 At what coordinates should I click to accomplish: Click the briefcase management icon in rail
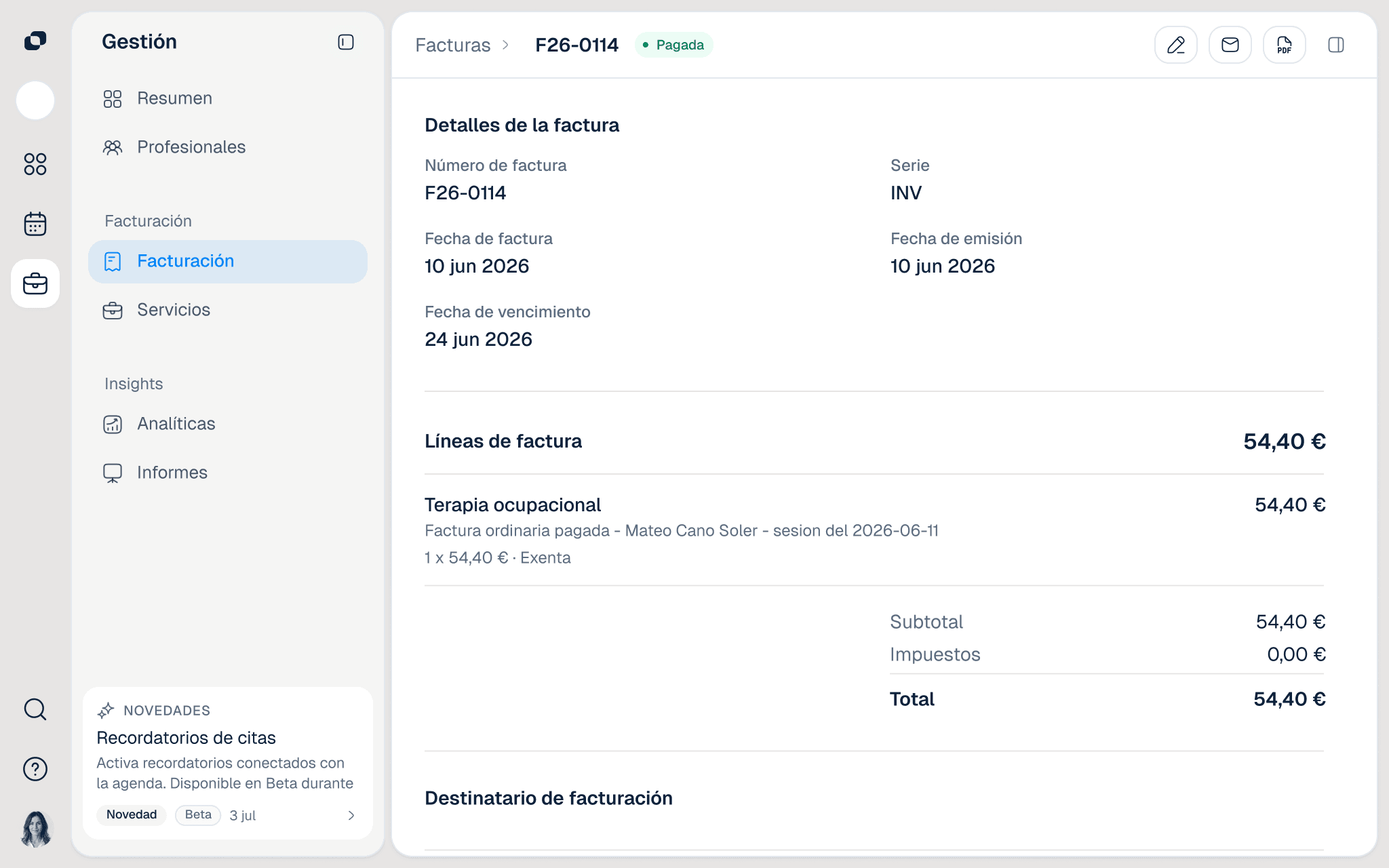[35, 283]
